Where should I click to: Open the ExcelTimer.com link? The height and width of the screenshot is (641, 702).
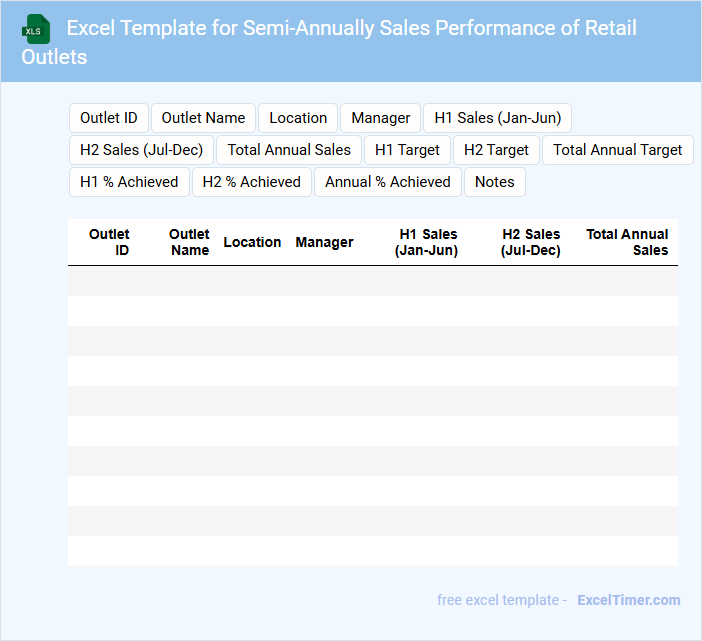click(628, 600)
